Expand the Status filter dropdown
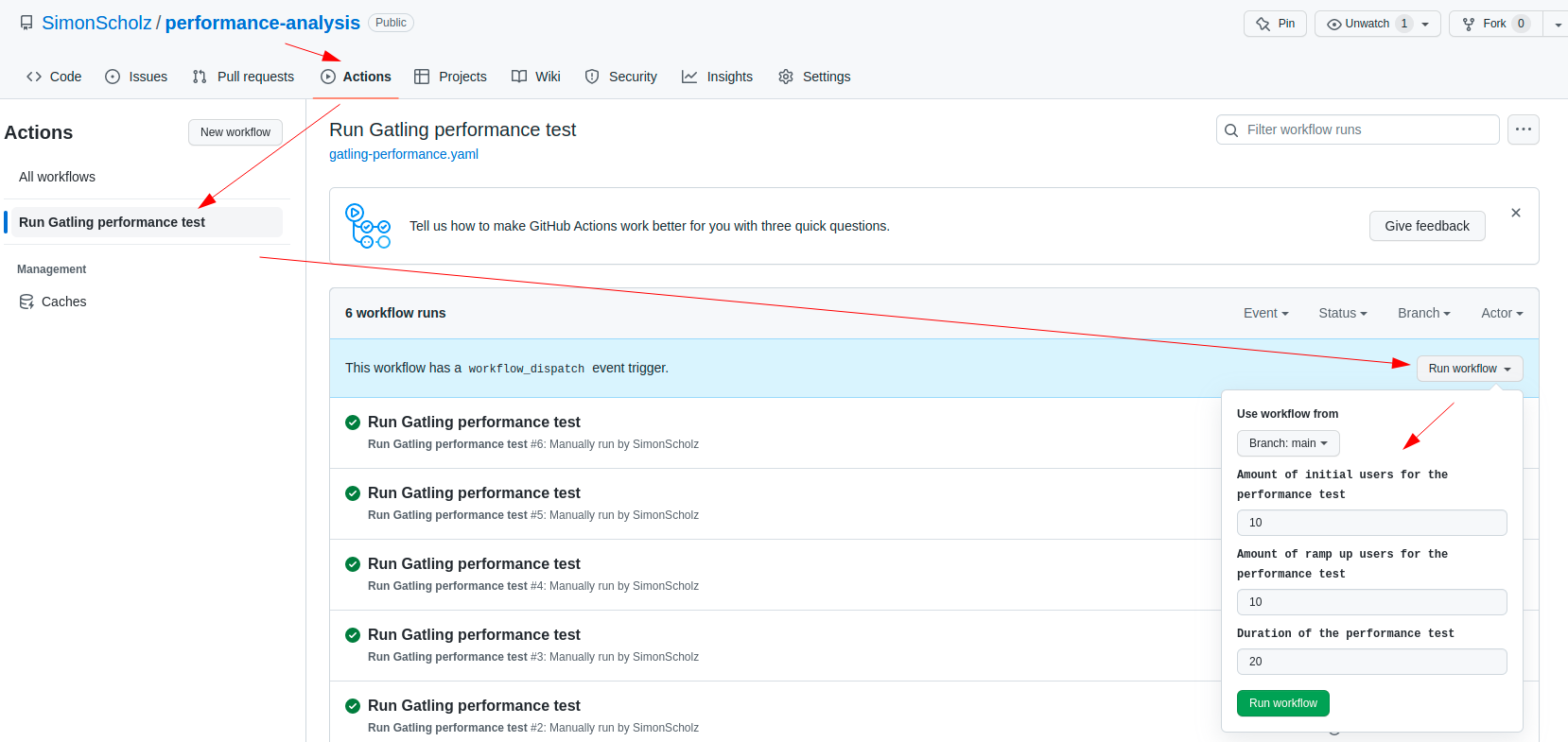 click(1343, 313)
